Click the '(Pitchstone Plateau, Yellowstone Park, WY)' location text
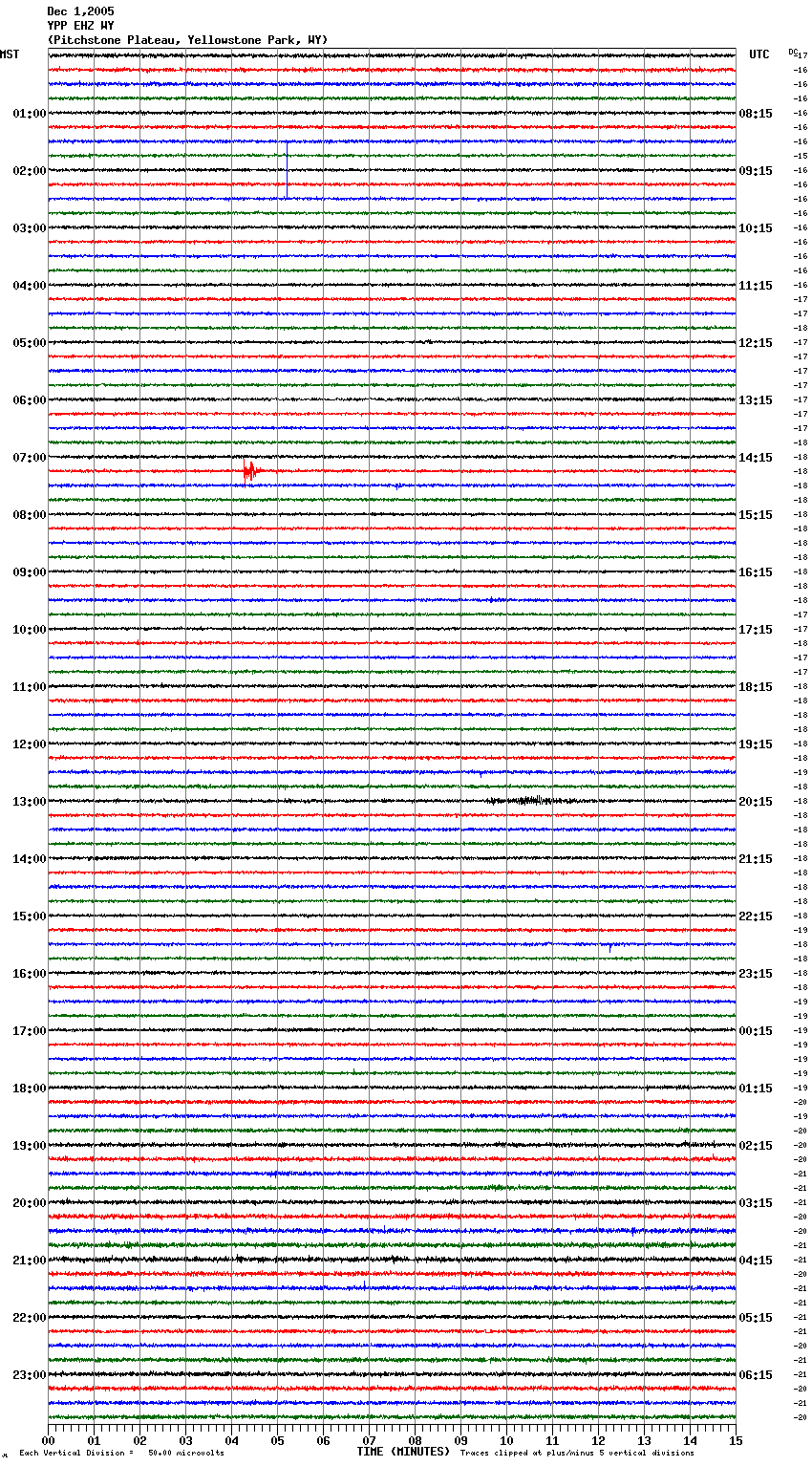 tap(187, 40)
